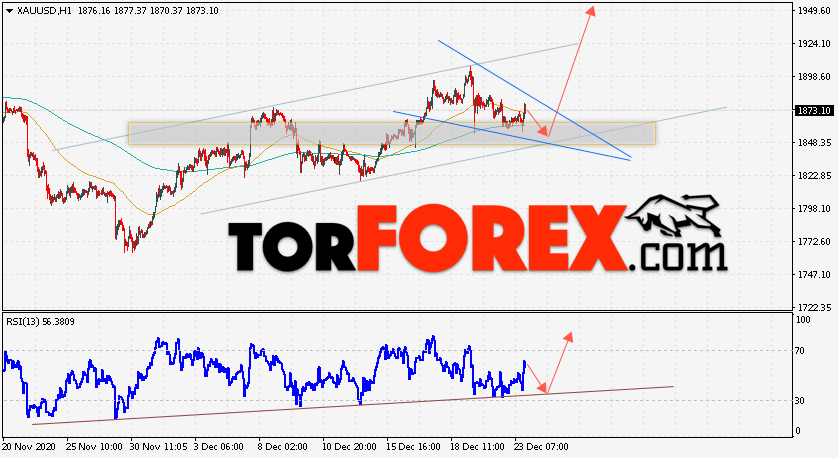The width and height of the screenshot is (838, 458).
Task: Click the 10 Dec 20:00 time label
Action: 350,446
